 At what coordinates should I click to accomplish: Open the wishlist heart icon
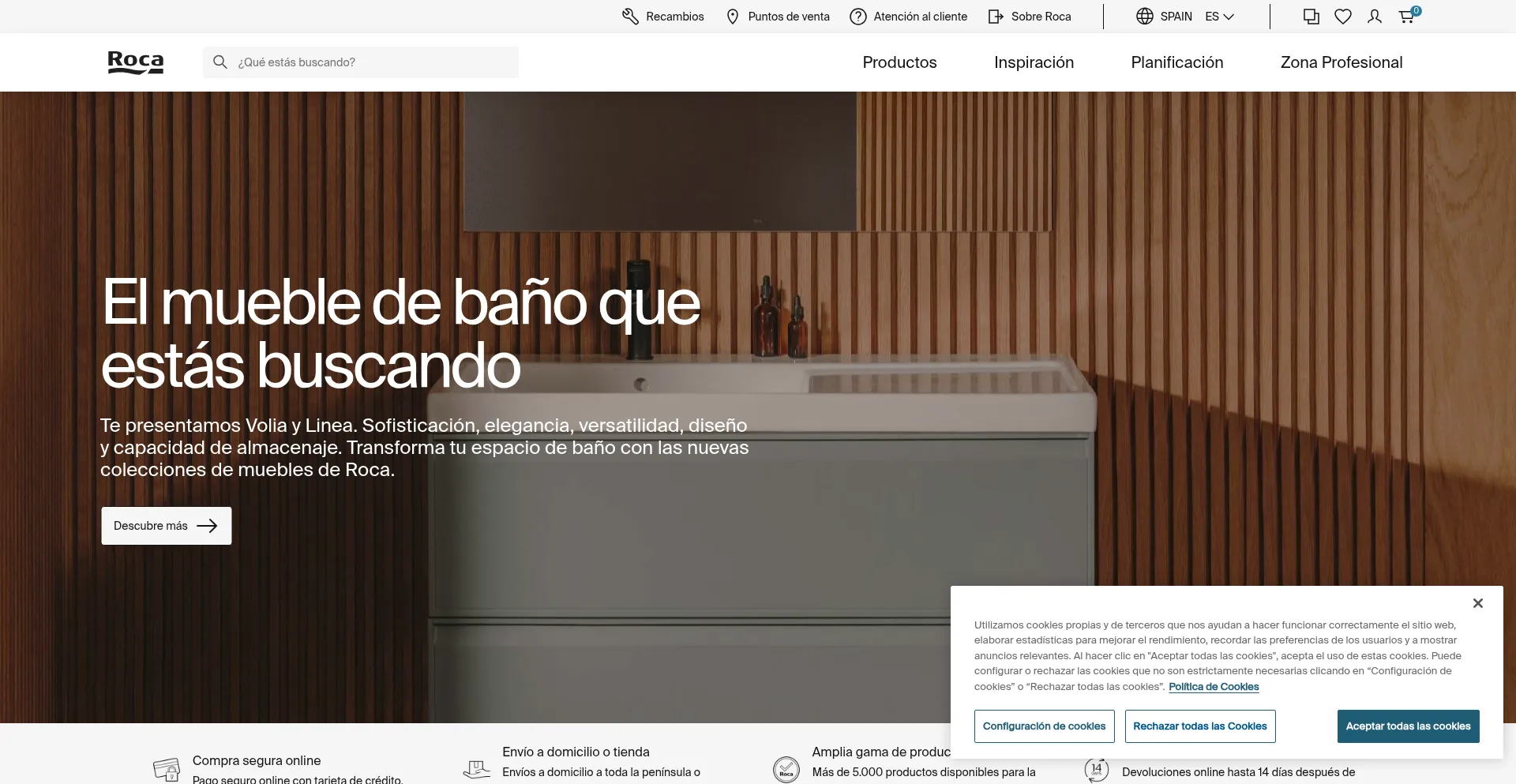[1343, 17]
